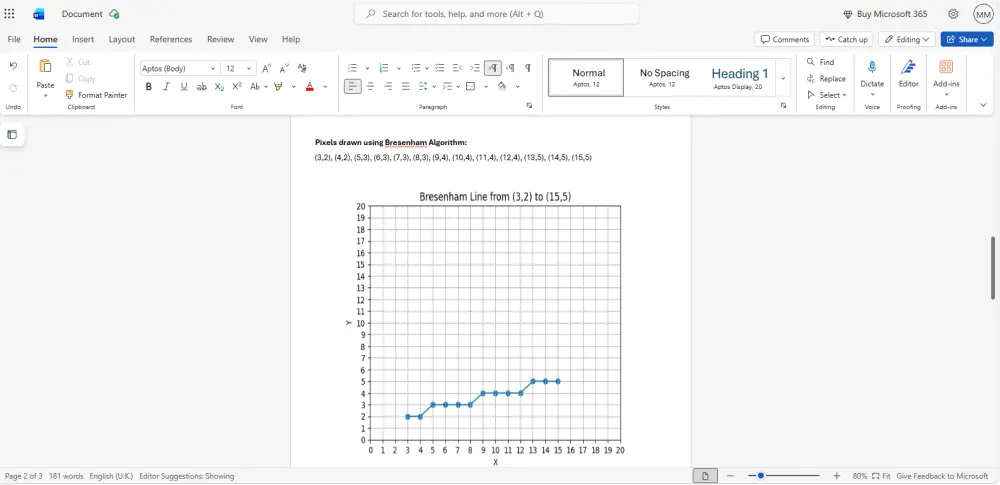The image size is (1000, 485).
Task: Open bullet list style dropdown arrow
Action: coord(367,68)
